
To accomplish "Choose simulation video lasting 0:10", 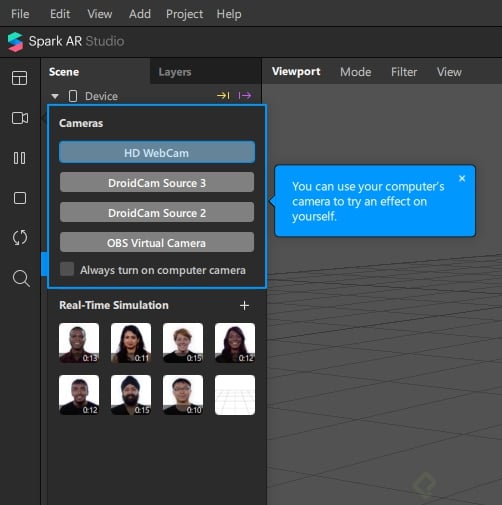I will point(183,395).
